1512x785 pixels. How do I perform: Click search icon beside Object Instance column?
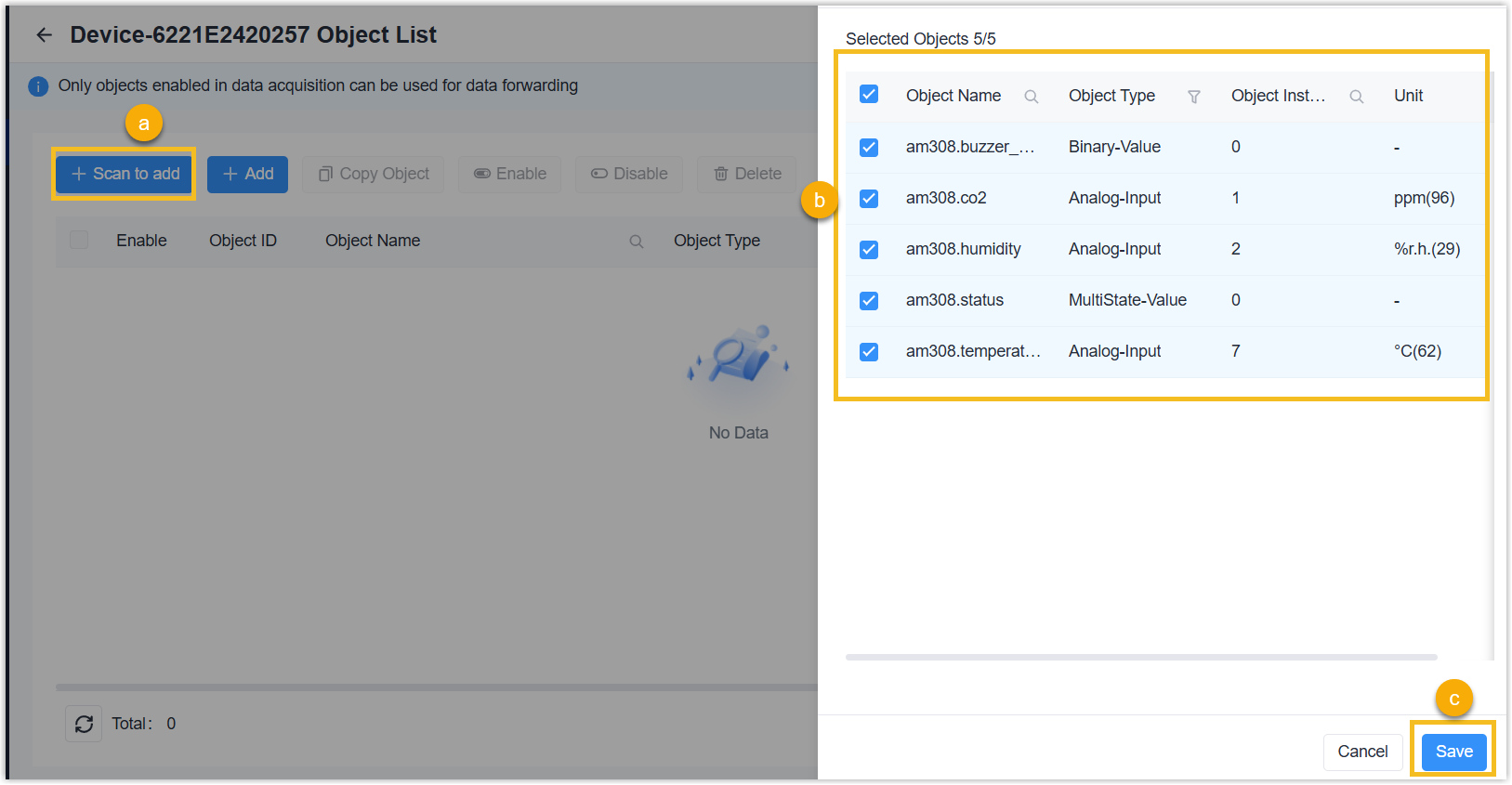(1356, 97)
